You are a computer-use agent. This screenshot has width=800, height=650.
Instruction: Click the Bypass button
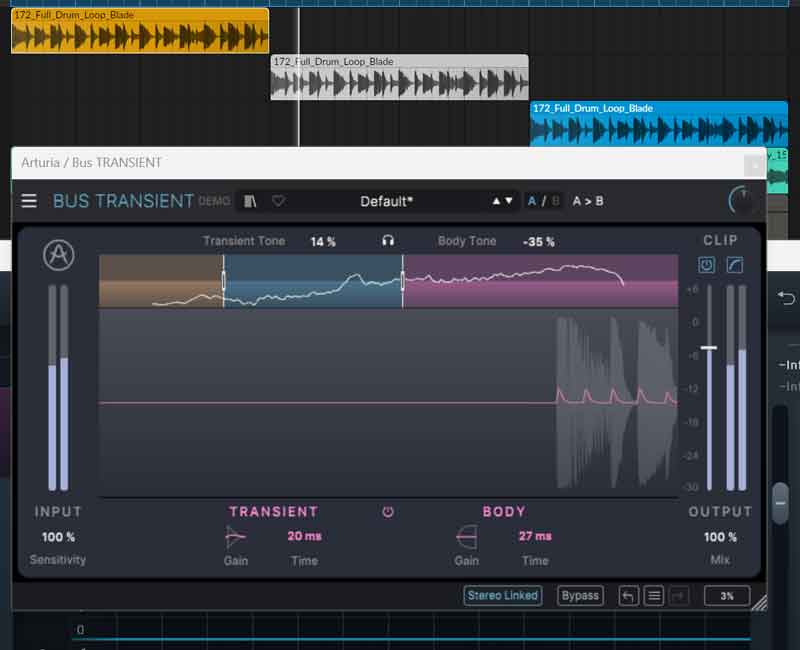tap(580, 596)
